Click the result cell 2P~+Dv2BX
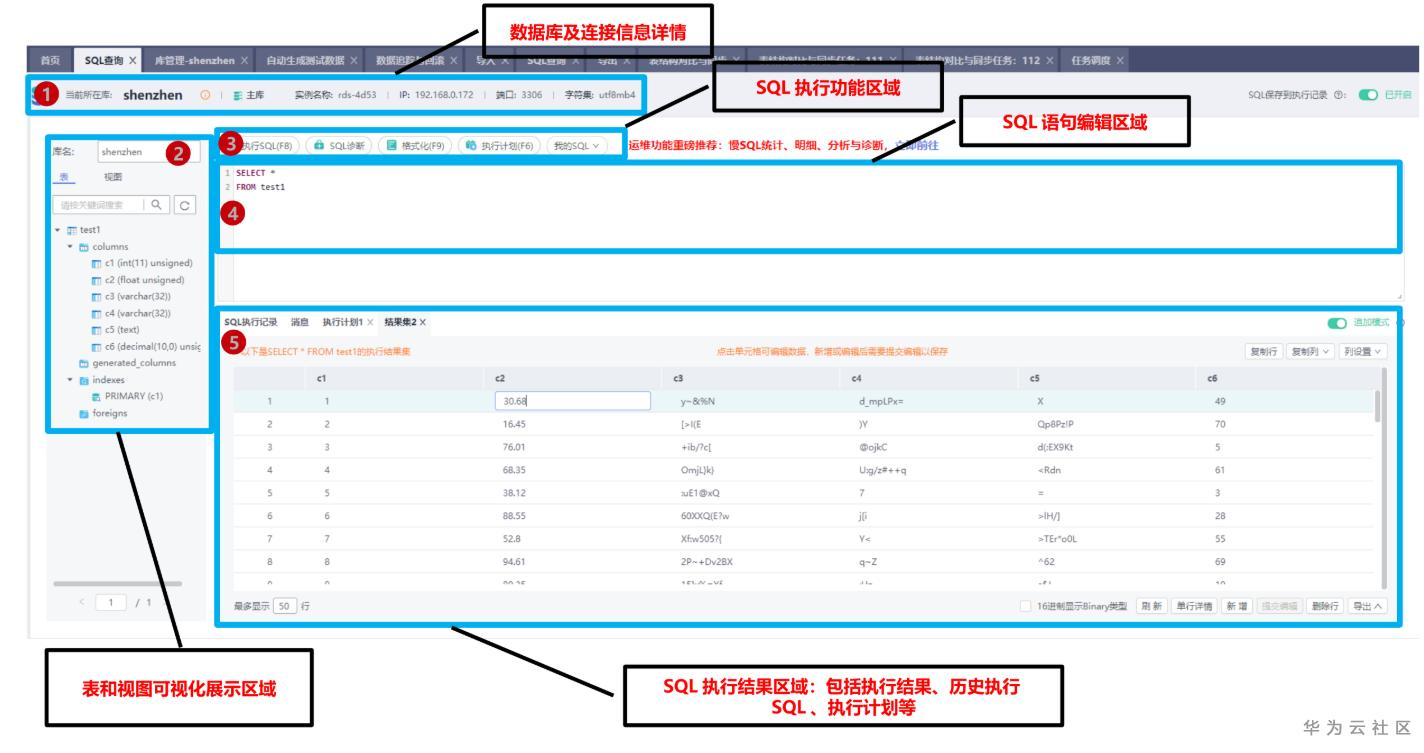1424x753 pixels. [709, 562]
